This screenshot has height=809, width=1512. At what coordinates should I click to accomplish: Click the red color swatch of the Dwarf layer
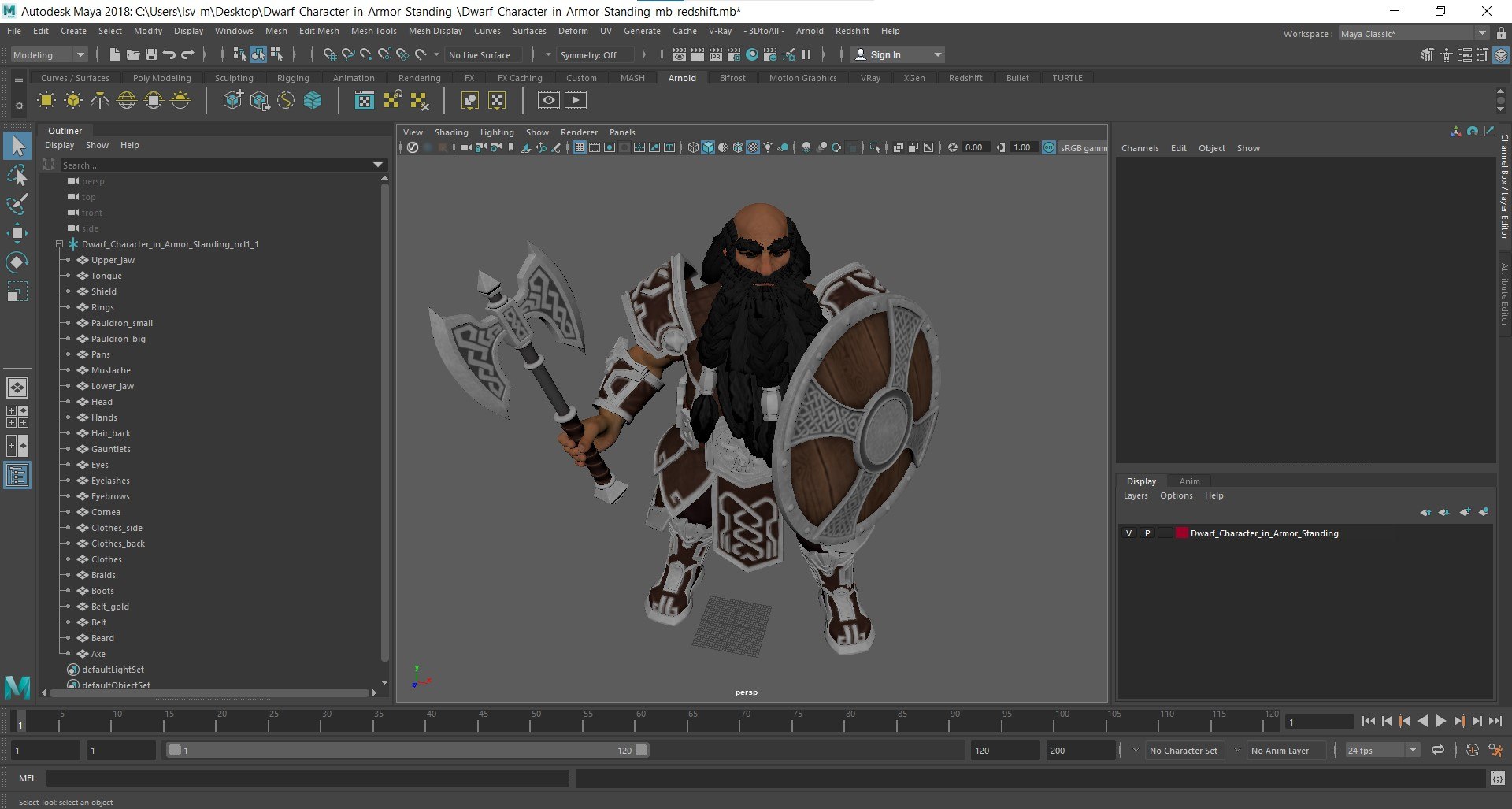1181,533
